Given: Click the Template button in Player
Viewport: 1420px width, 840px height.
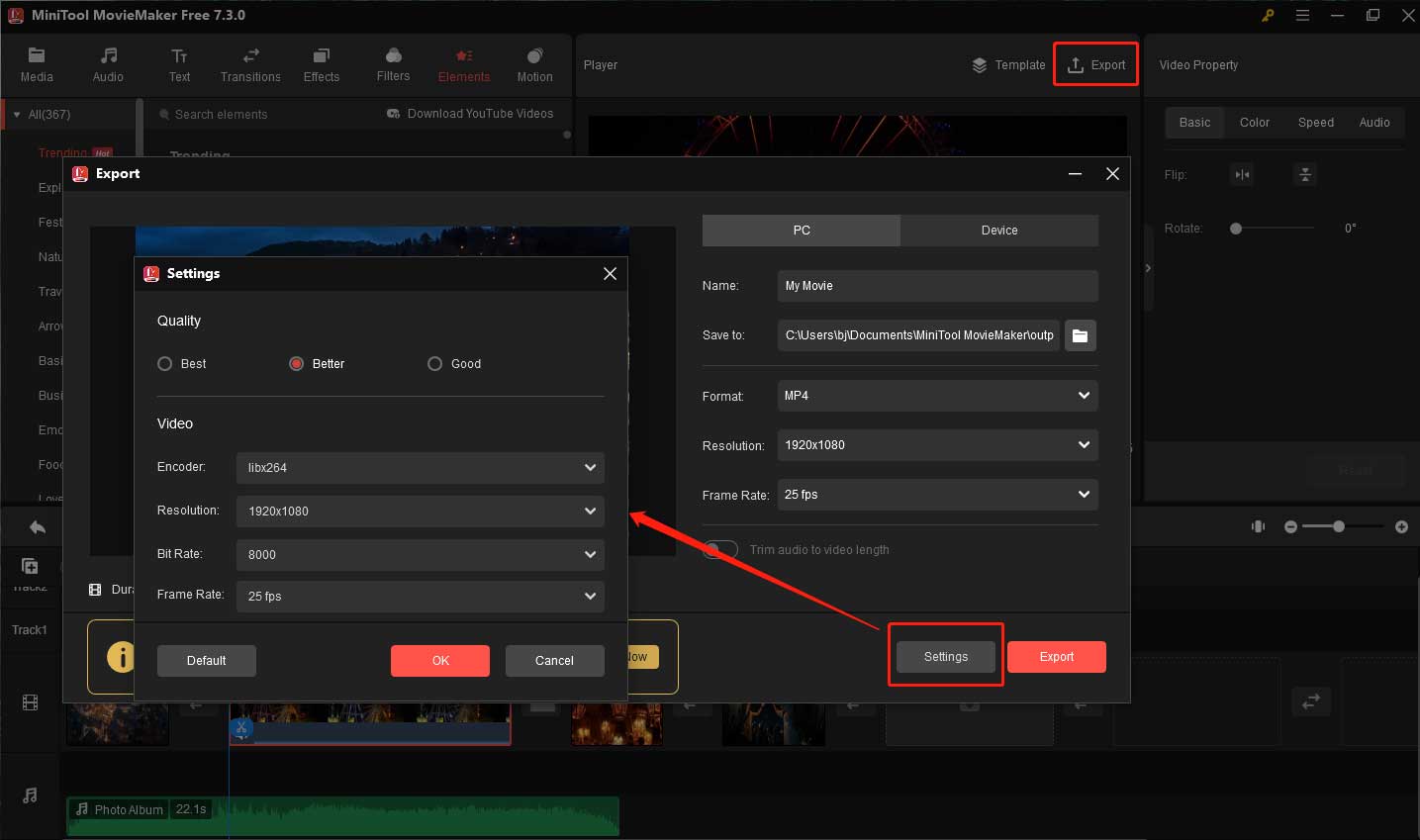Looking at the screenshot, I should [x=1008, y=65].
